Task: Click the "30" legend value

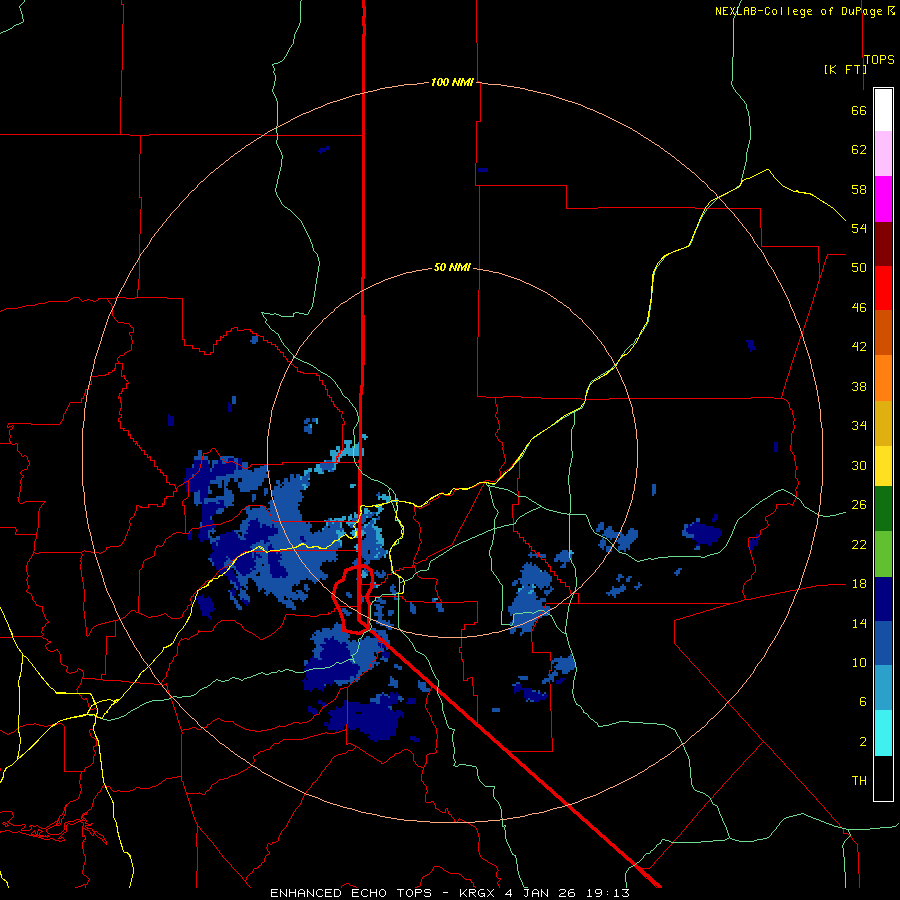Action: pyautogui.click(x=859, y=465)
